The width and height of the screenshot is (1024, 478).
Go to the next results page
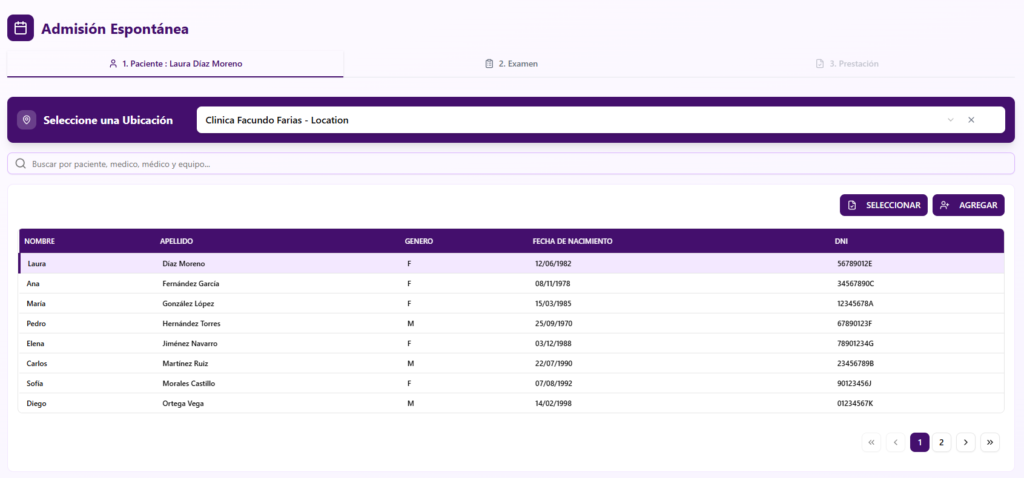pos(966,442)
